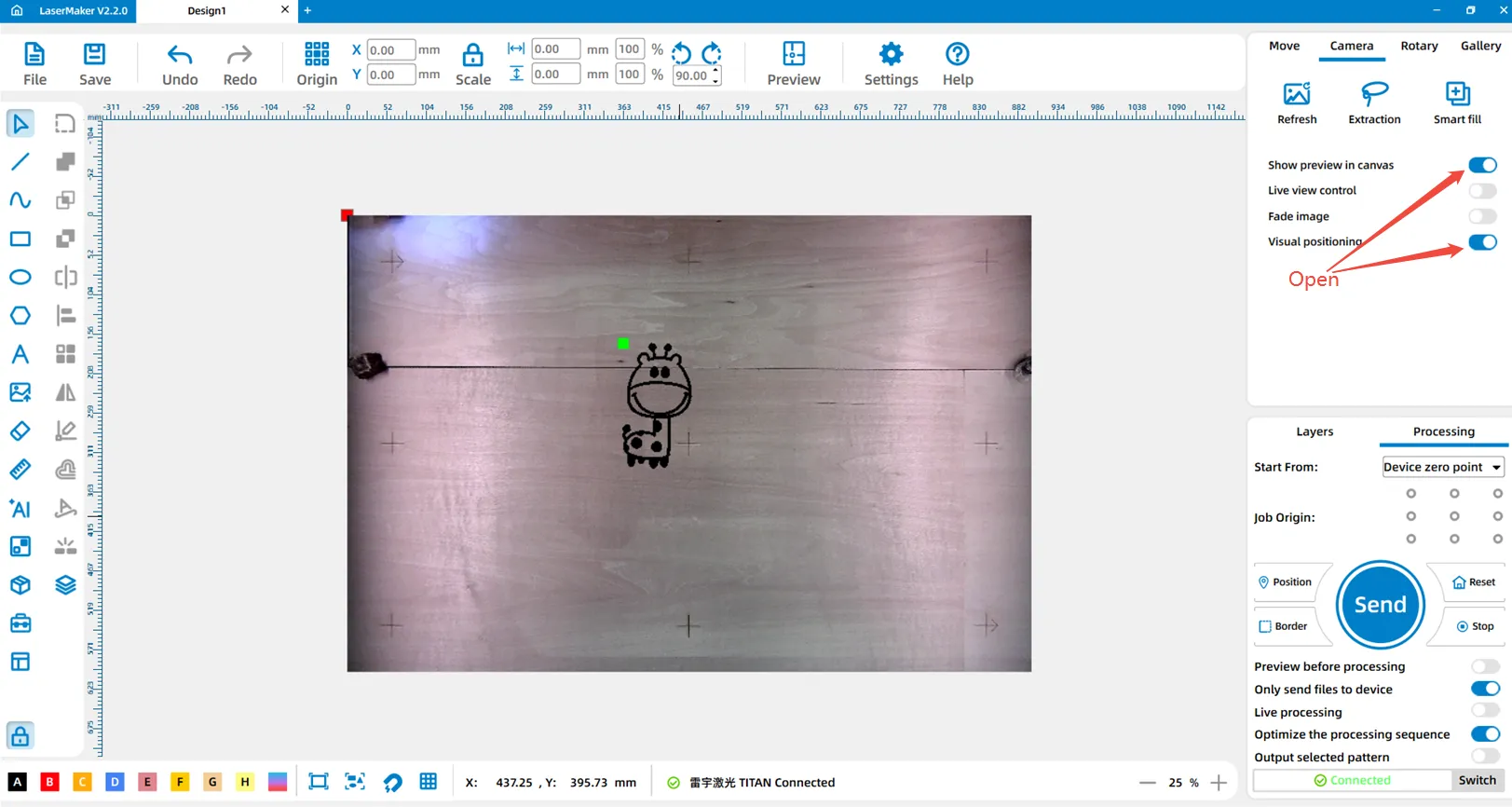Click the X position input field
This screenshot has width=1512, height=807.
390,50
